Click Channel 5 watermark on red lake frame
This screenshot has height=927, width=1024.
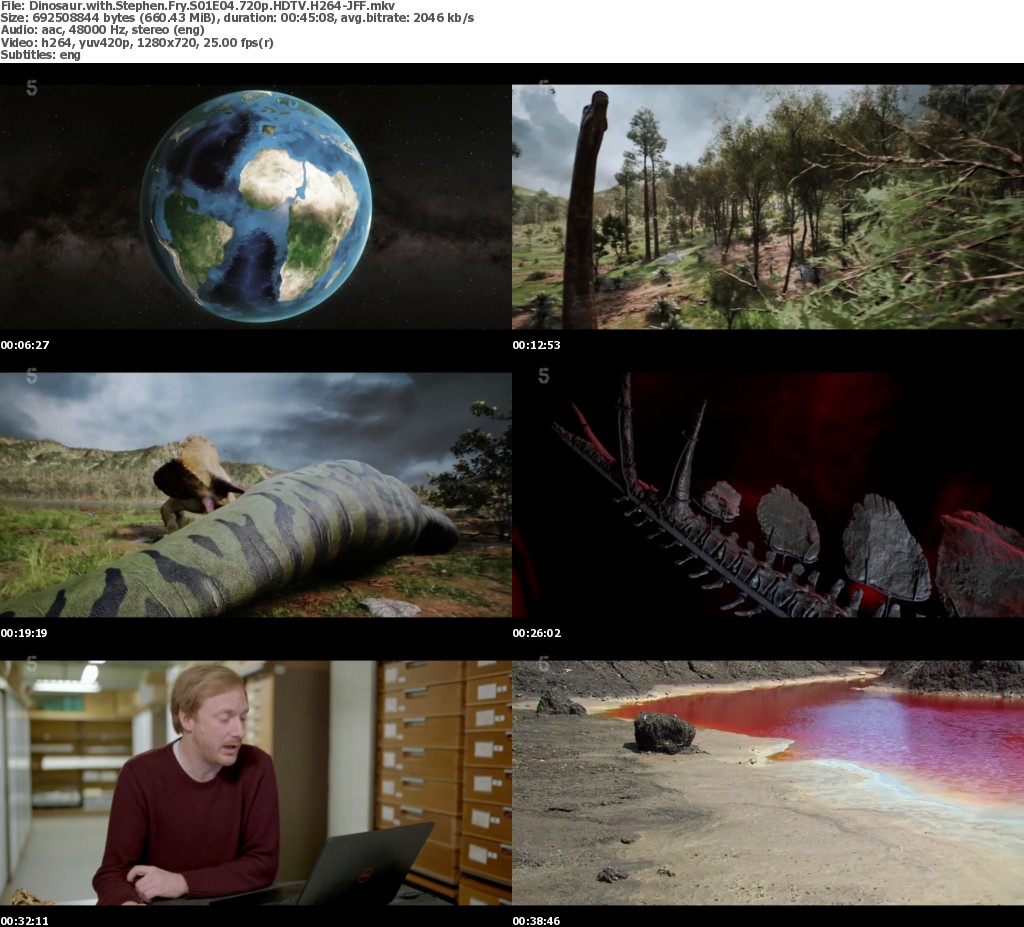[544, 664]
